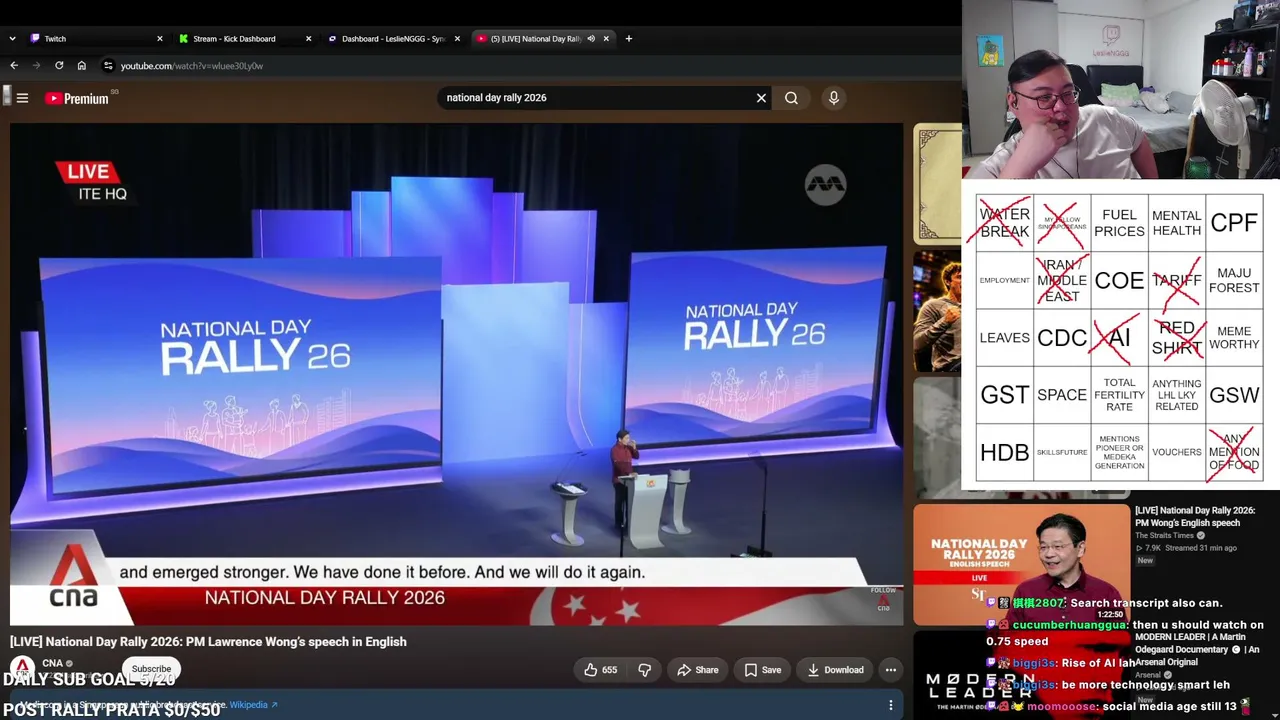Screen dimensions: 1280x720
Task: Open a new browser tab
Action: 628,39
